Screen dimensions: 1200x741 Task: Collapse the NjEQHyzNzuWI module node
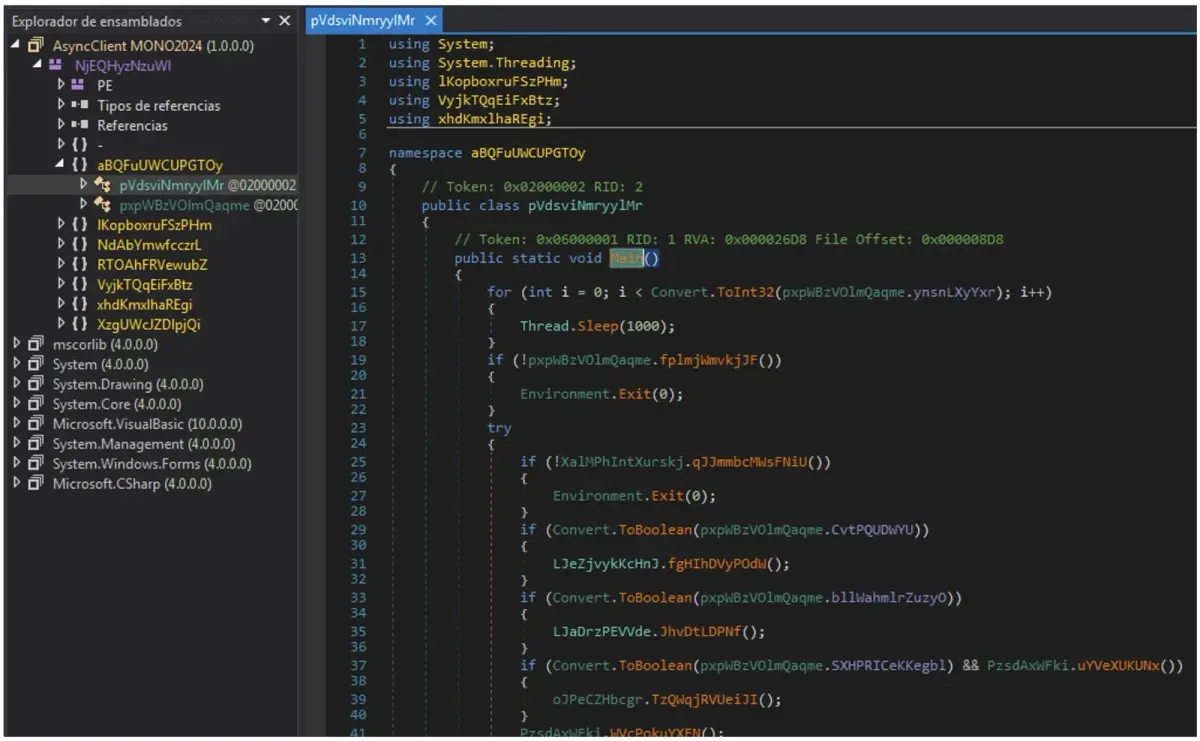pyautogui.click(x=37, y=66)
